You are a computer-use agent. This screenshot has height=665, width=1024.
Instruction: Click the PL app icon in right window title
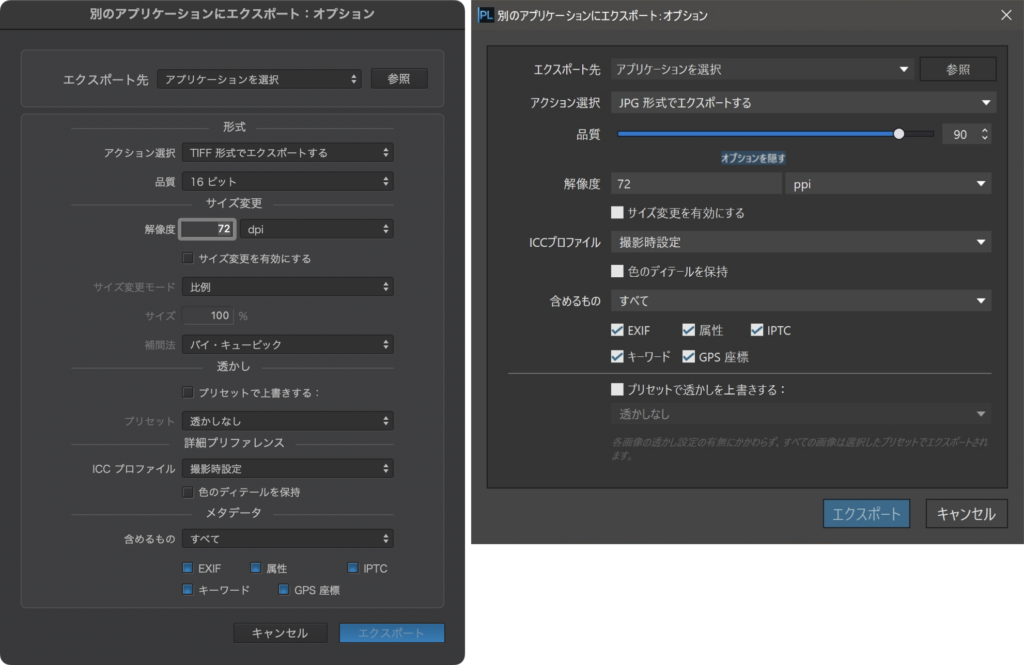pos(485,15)
